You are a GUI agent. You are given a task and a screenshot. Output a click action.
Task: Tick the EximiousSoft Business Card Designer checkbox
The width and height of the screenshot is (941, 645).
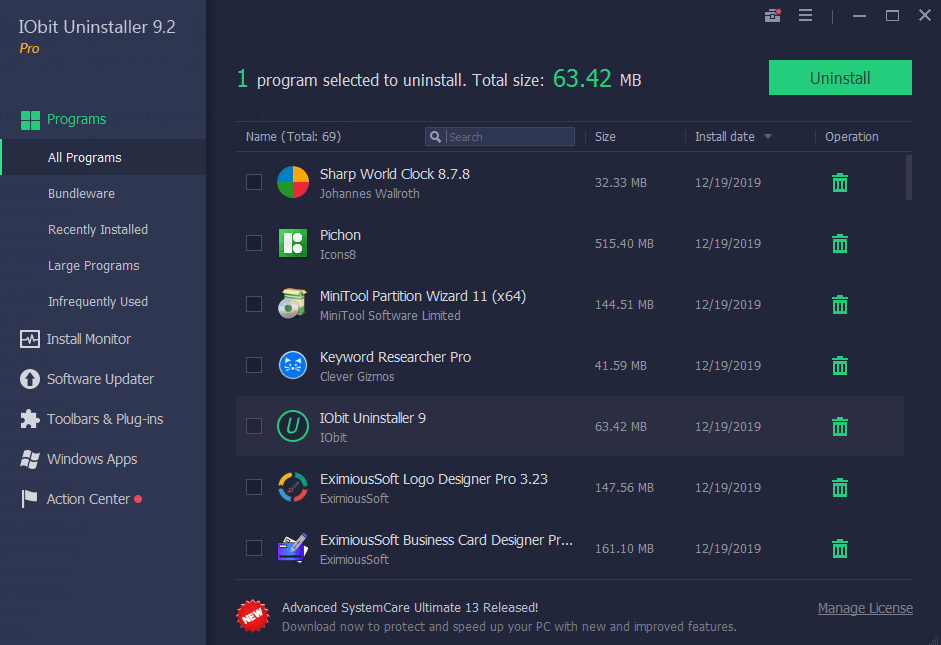coord(254,548)
